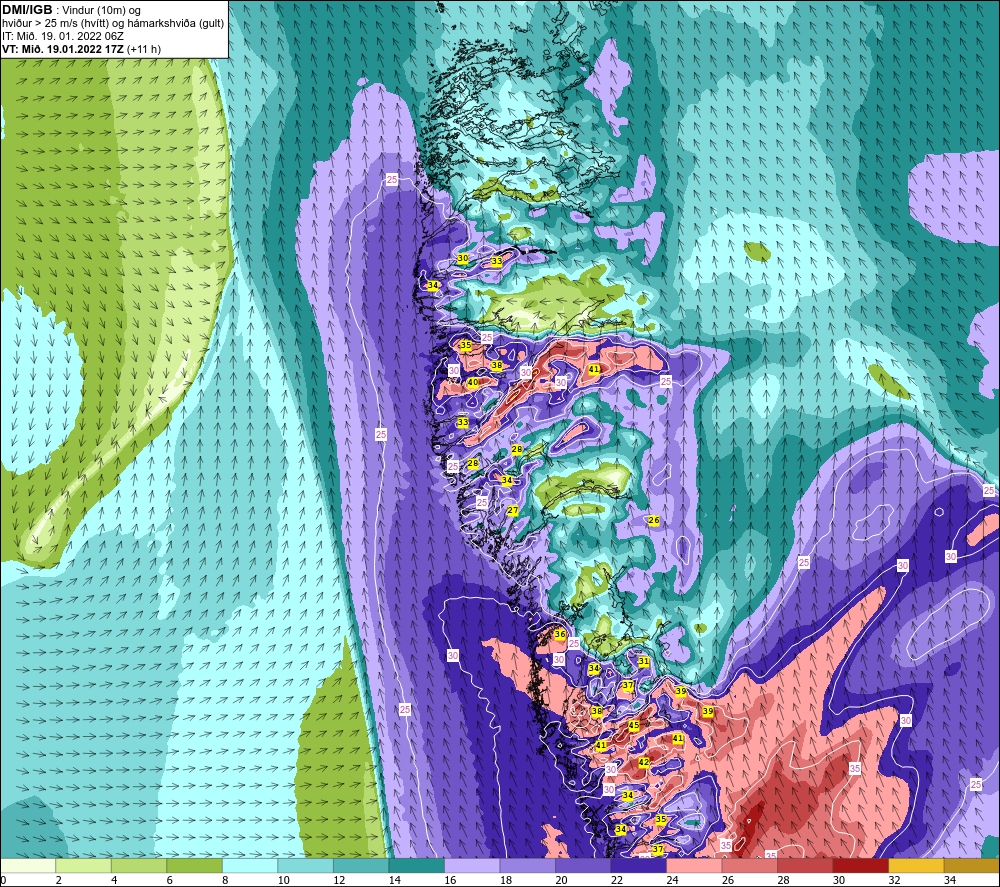Click the 10–12 m/s light teal legend swatch
This screenshot has height=887, width=1000.
coord(305,866)
